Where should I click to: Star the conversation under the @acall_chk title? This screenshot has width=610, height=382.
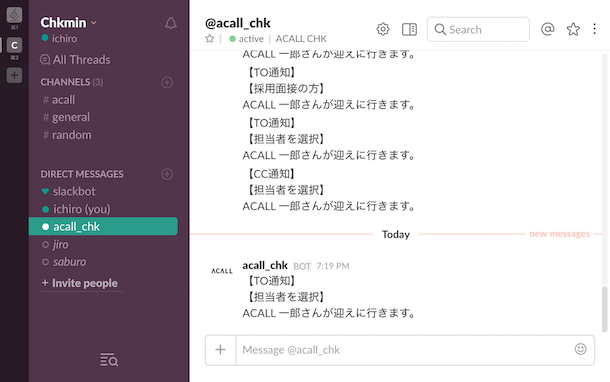point(210,39)
